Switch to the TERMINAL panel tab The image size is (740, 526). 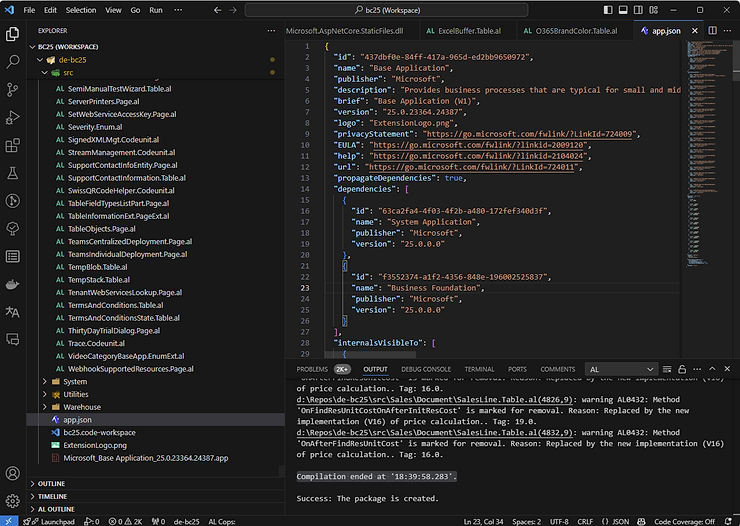coord(479,369)
